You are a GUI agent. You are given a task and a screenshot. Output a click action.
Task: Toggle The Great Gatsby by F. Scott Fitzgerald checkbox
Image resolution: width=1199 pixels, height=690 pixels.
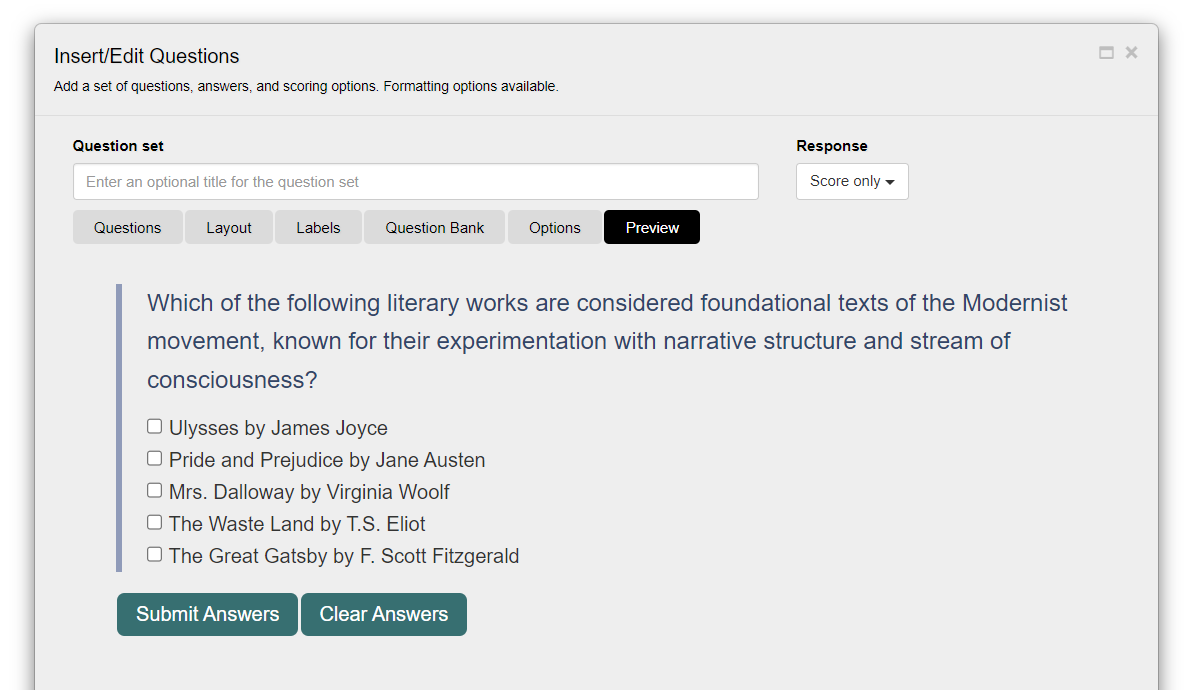click(x=154, y=555)
